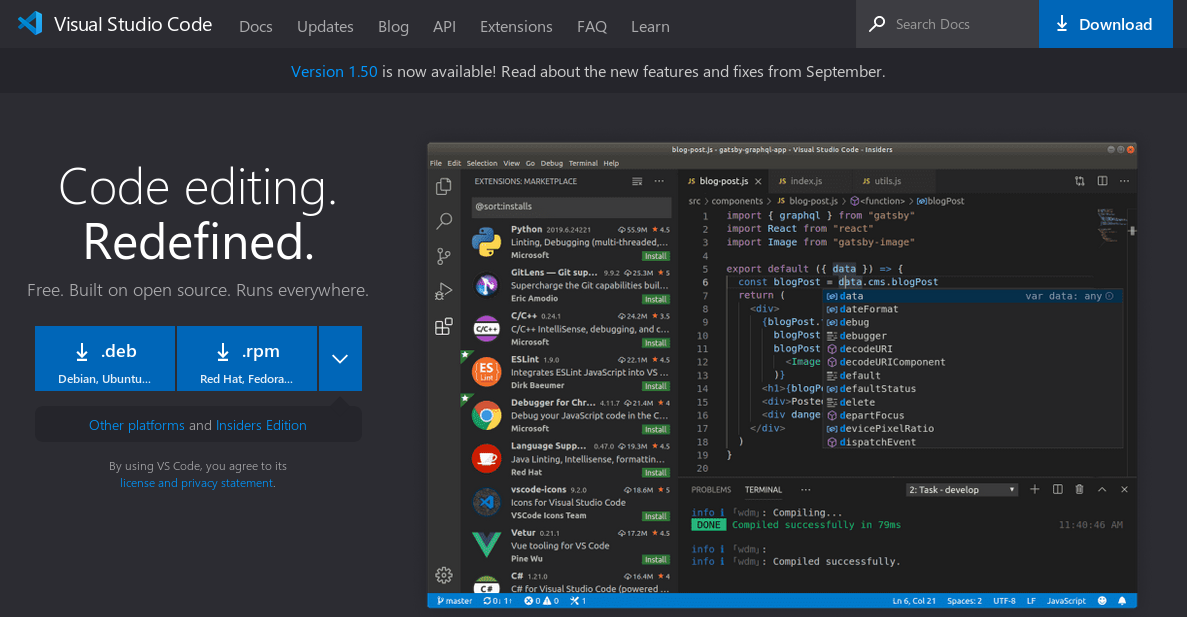The image size is (1187, 617).
Task: Open the Source Control activity bar icon
Action: pyautogui.click(x=444, y=257)
